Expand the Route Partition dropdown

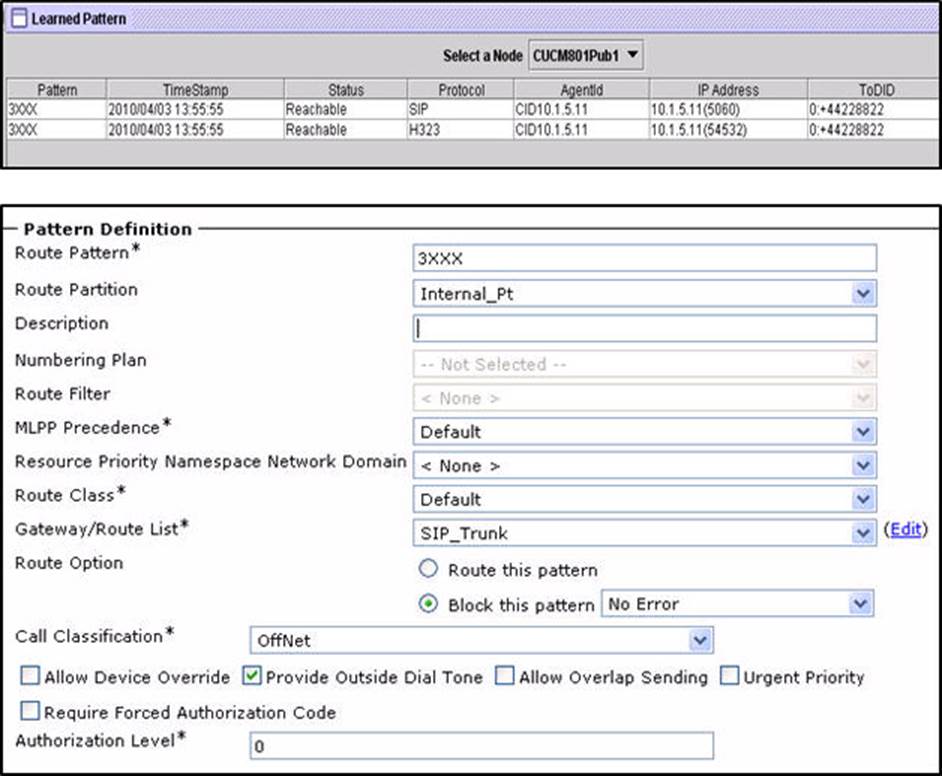point(644,294)
